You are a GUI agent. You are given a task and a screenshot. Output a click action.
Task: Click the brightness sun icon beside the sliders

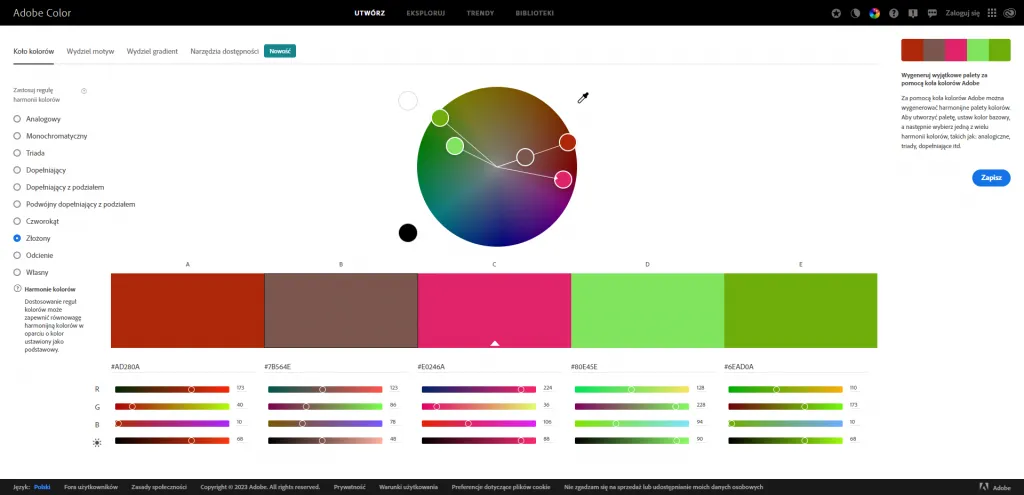coord(97,443)
